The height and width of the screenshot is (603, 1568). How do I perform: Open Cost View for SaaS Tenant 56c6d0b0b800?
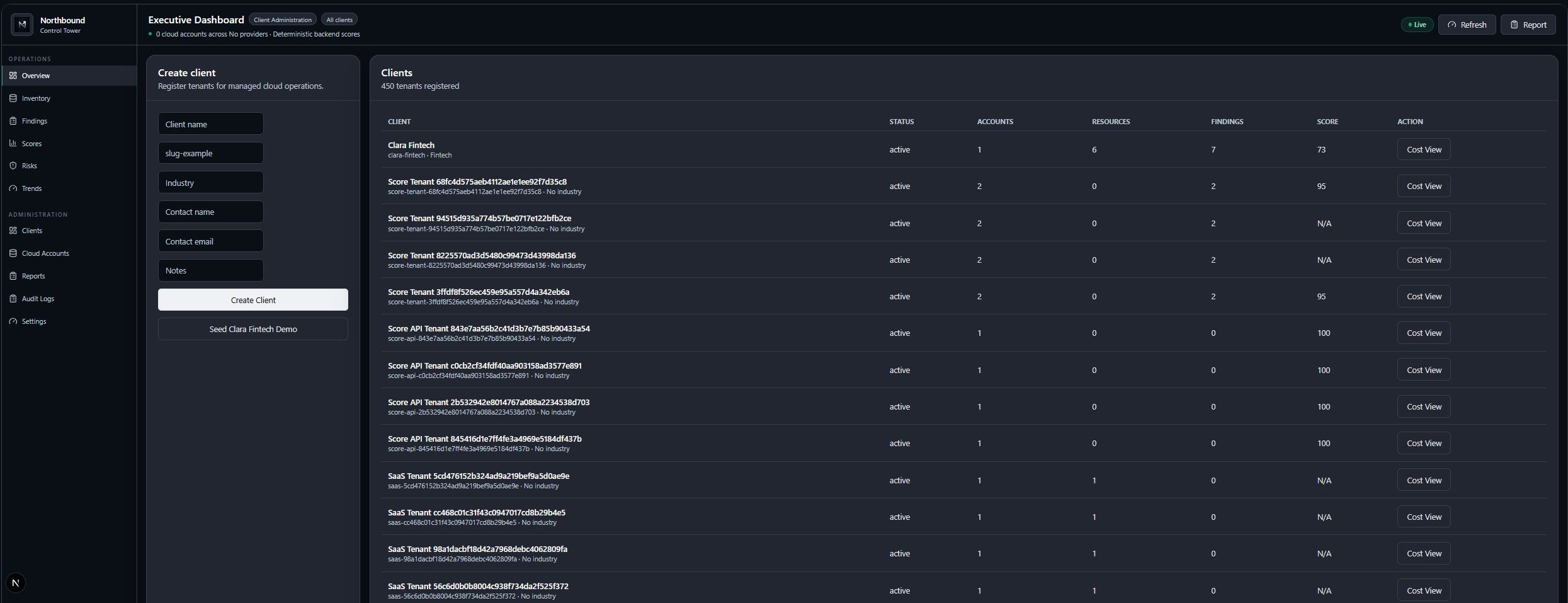coord(1423,590)
